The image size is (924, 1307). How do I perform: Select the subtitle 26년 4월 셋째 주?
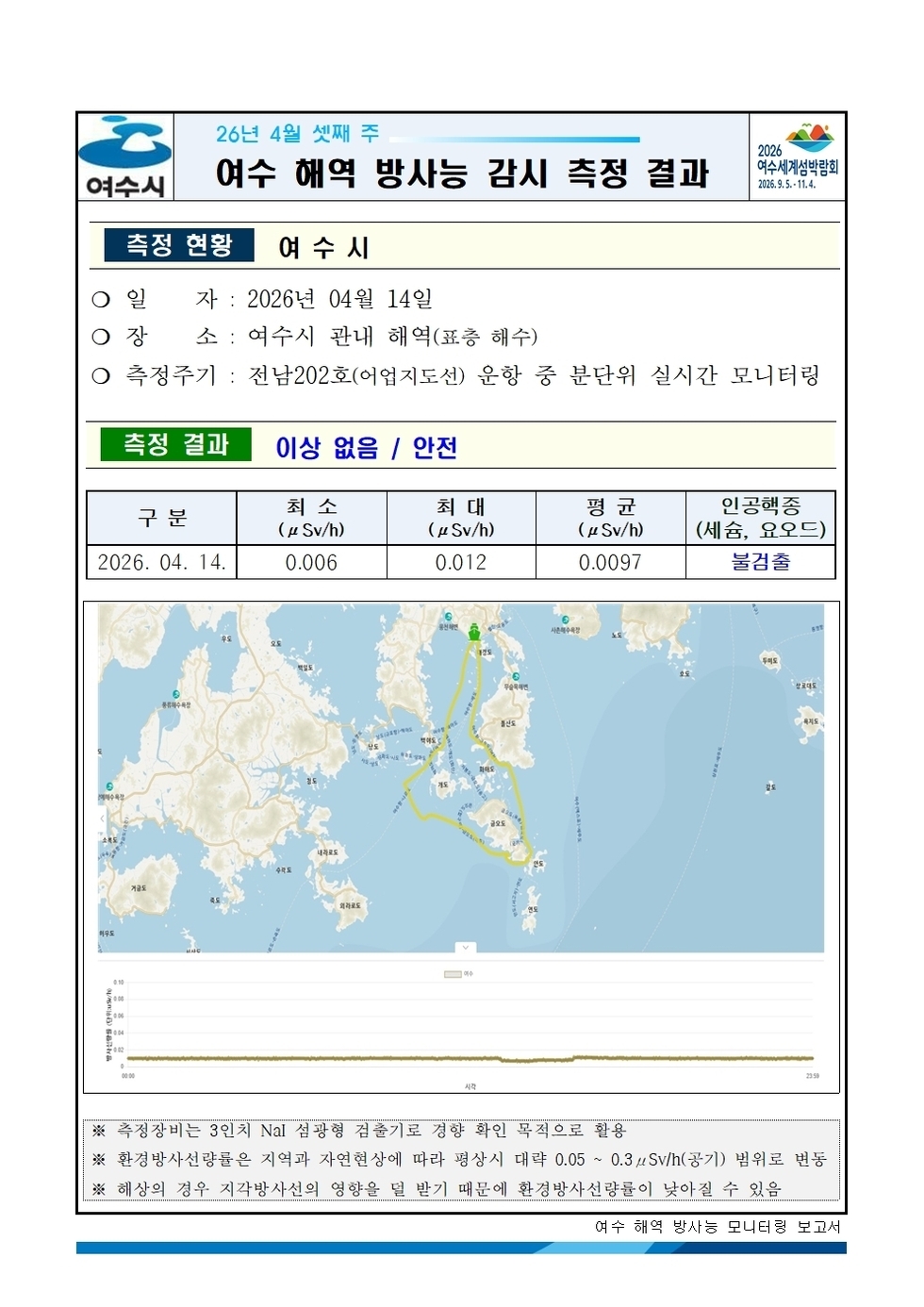297,134
